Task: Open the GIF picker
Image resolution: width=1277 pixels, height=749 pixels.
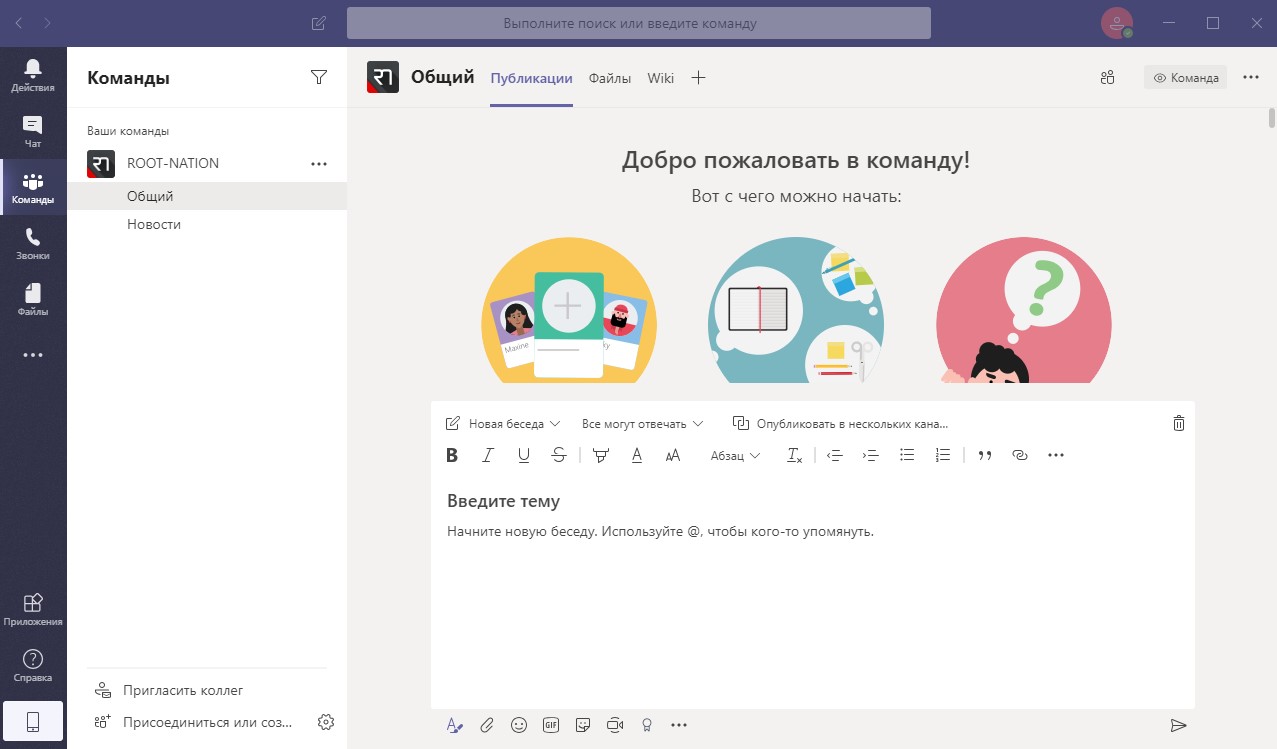Action: [551, 725]
